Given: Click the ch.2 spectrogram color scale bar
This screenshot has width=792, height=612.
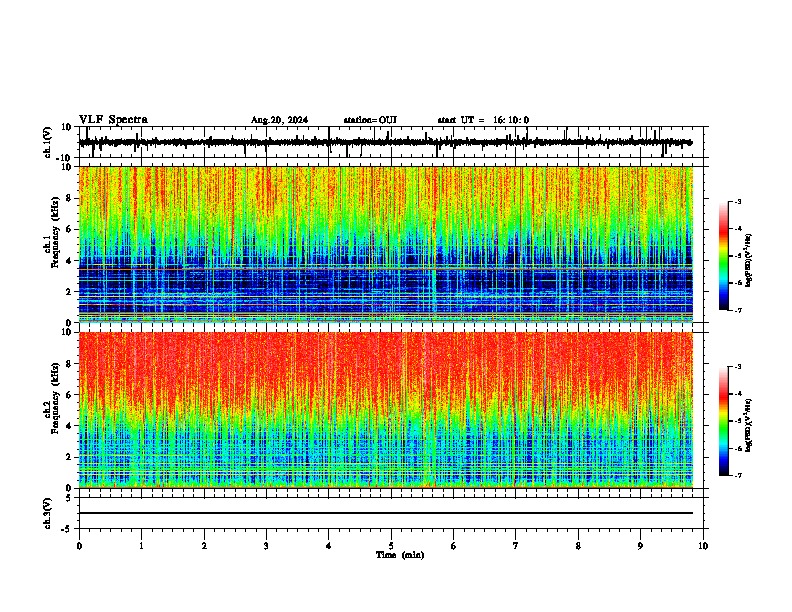Looking at the screenshot, I should click(723, 421).
